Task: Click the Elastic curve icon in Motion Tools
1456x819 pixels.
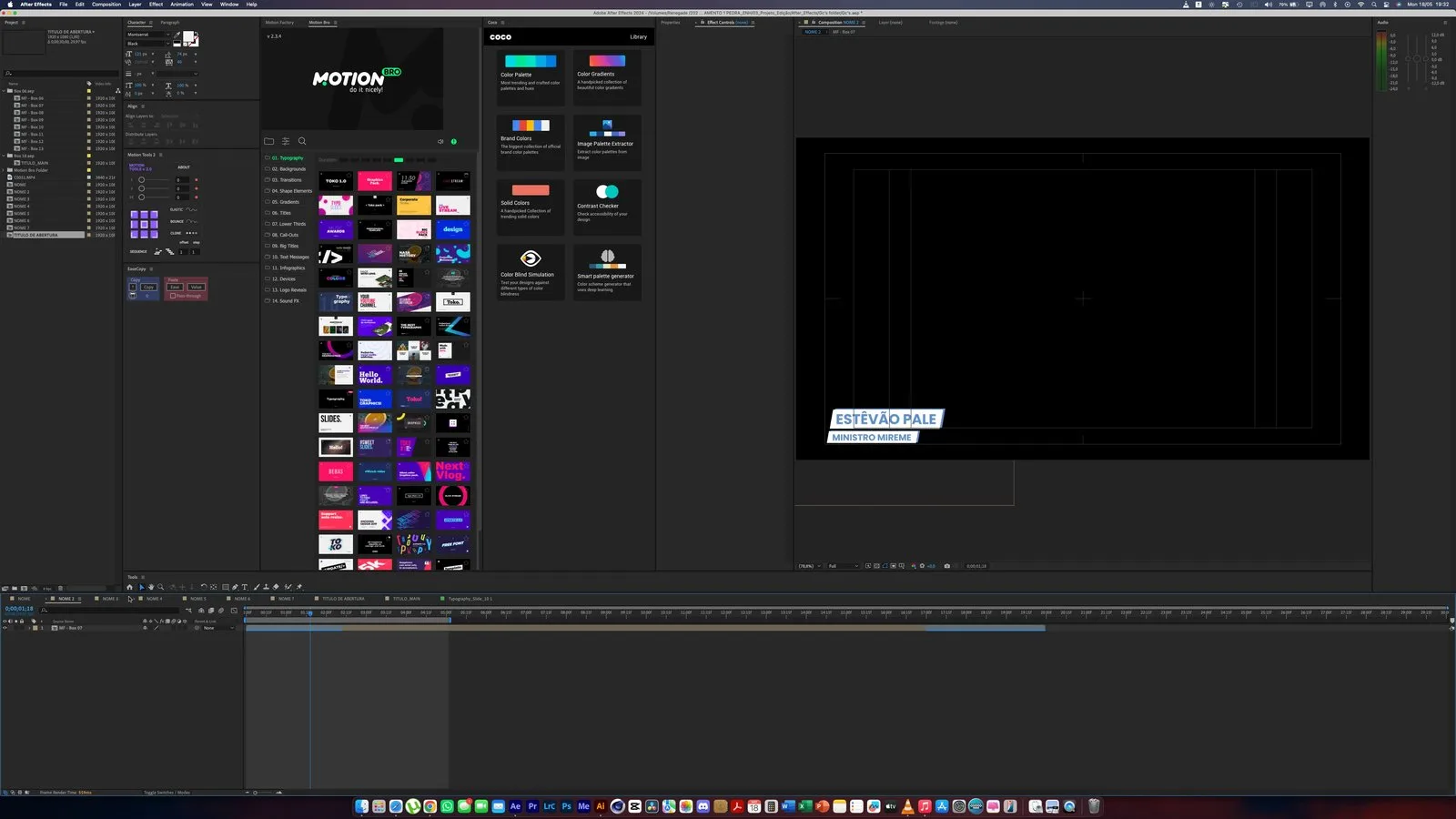Action: [x=191, y=209]
